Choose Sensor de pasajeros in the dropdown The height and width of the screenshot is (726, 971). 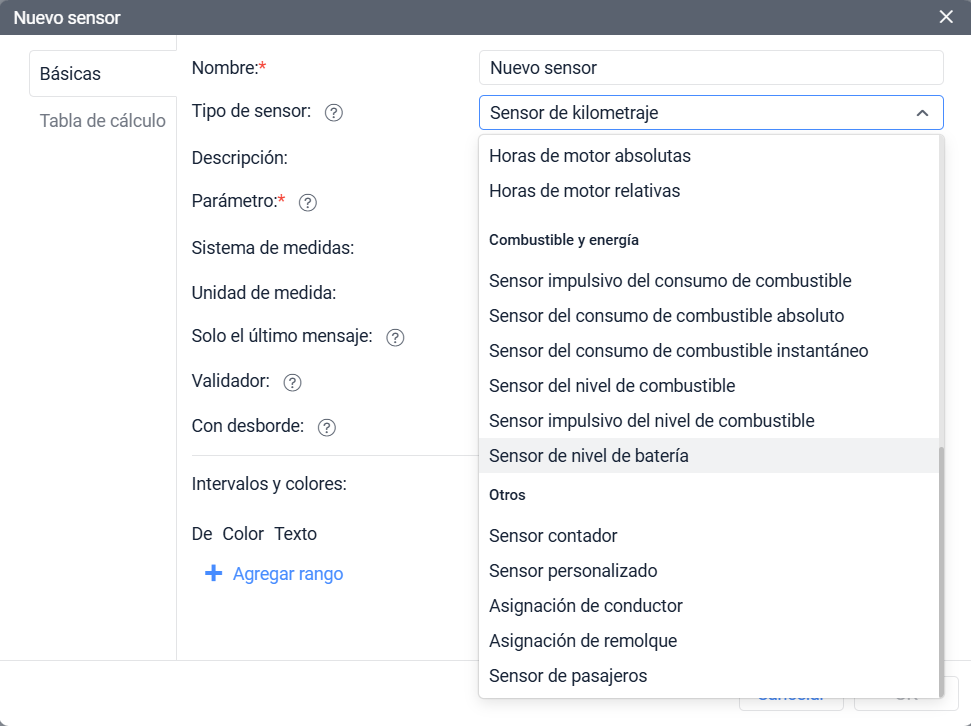click(x=570, y=676)
